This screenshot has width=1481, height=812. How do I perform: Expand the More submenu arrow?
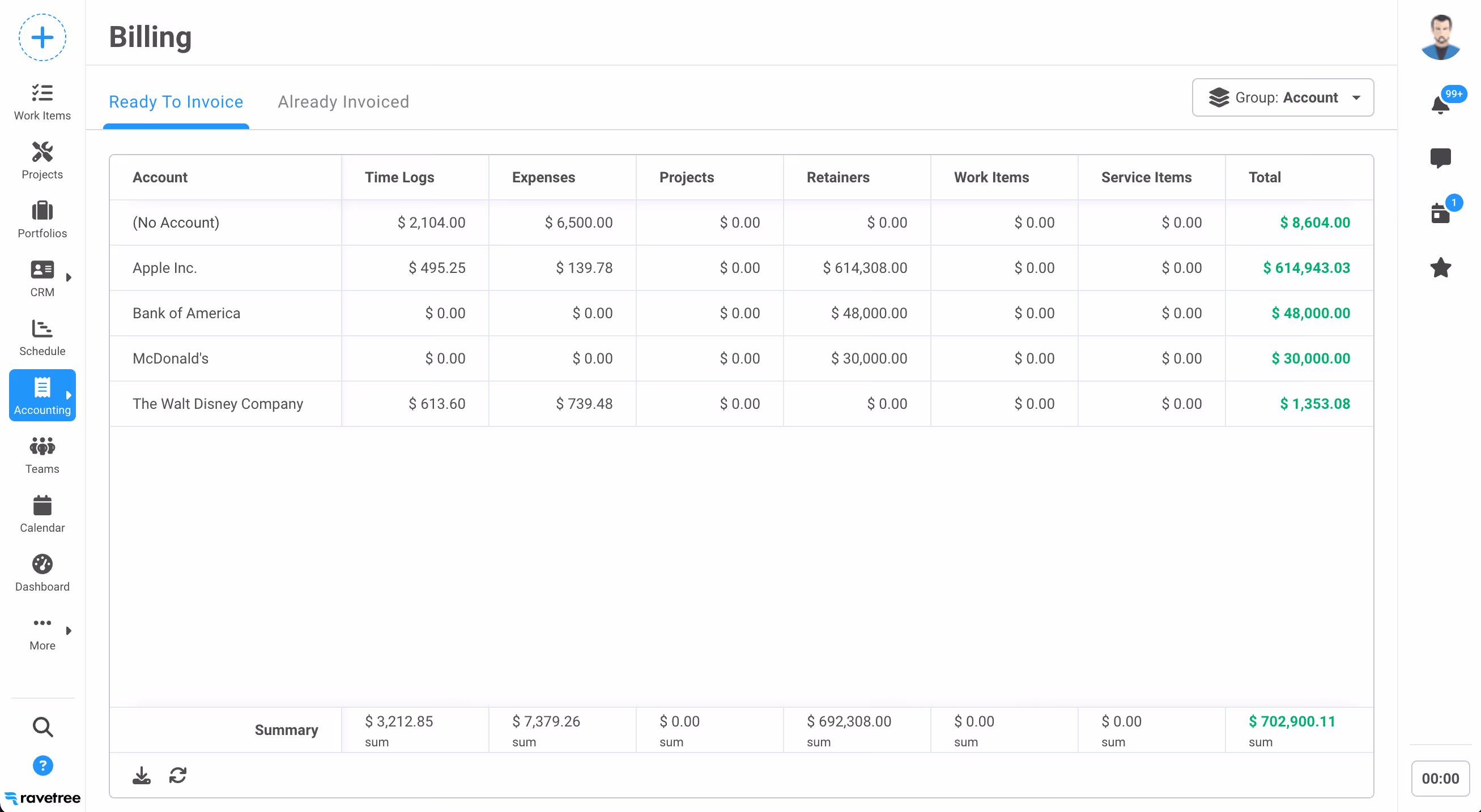click(x=69, y=631)
